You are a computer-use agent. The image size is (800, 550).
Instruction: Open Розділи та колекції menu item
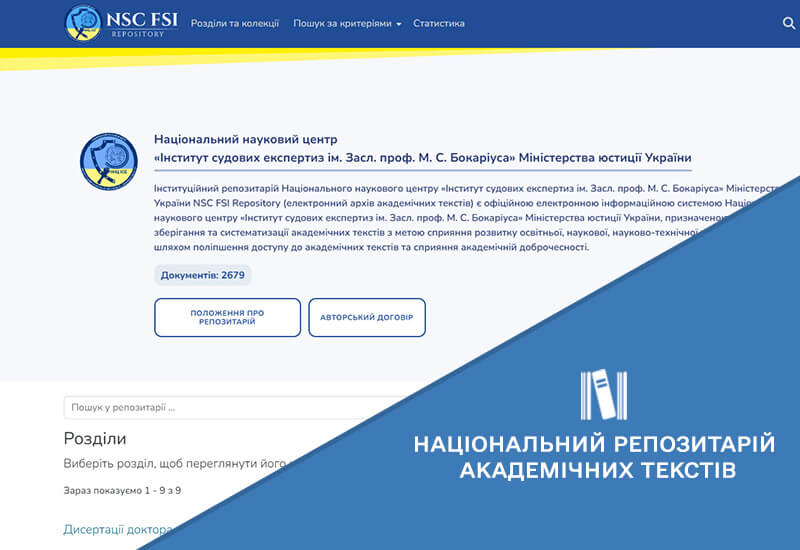(x=235, y=23)
